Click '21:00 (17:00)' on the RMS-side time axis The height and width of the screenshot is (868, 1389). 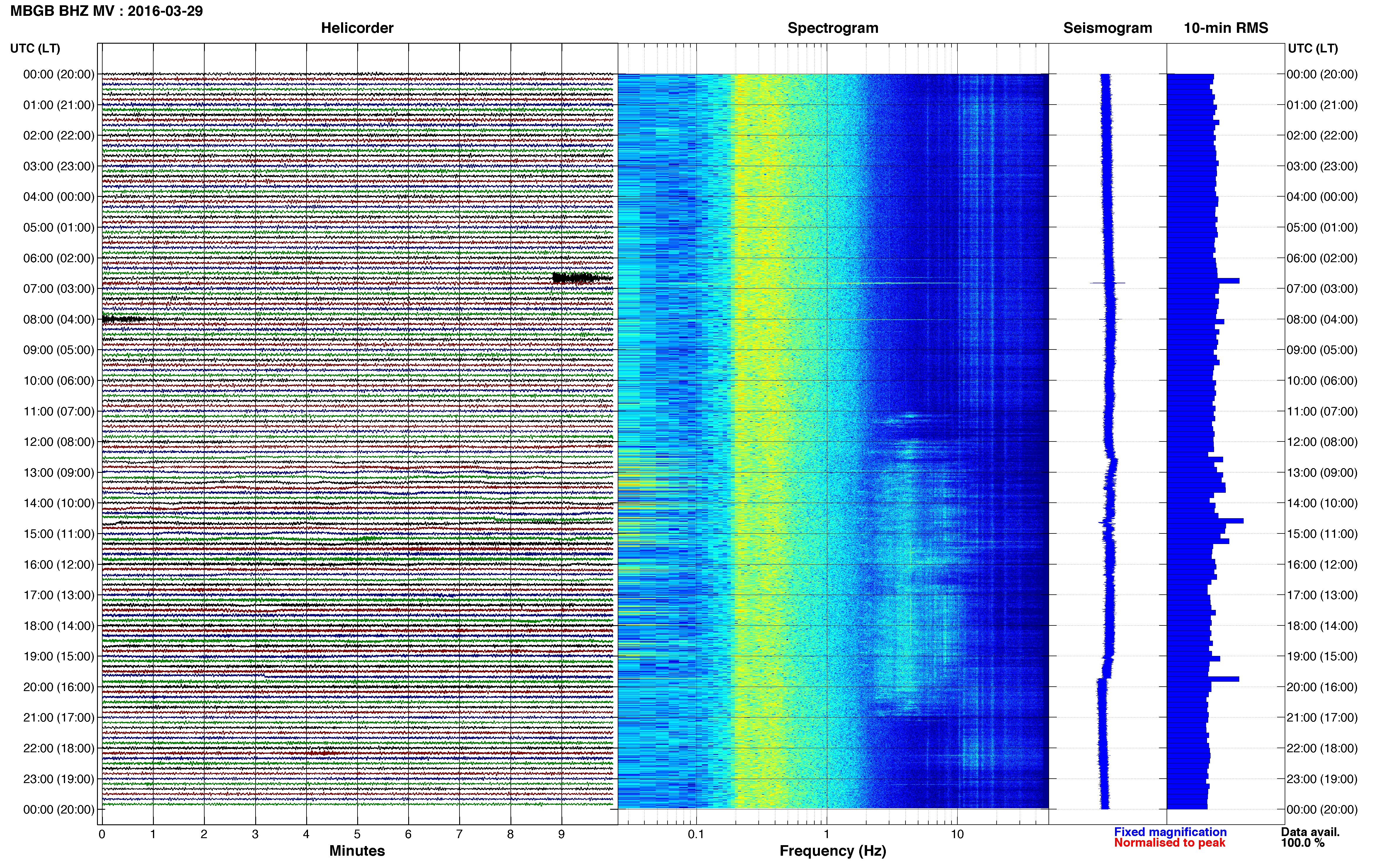click(x=1322, y=718)
